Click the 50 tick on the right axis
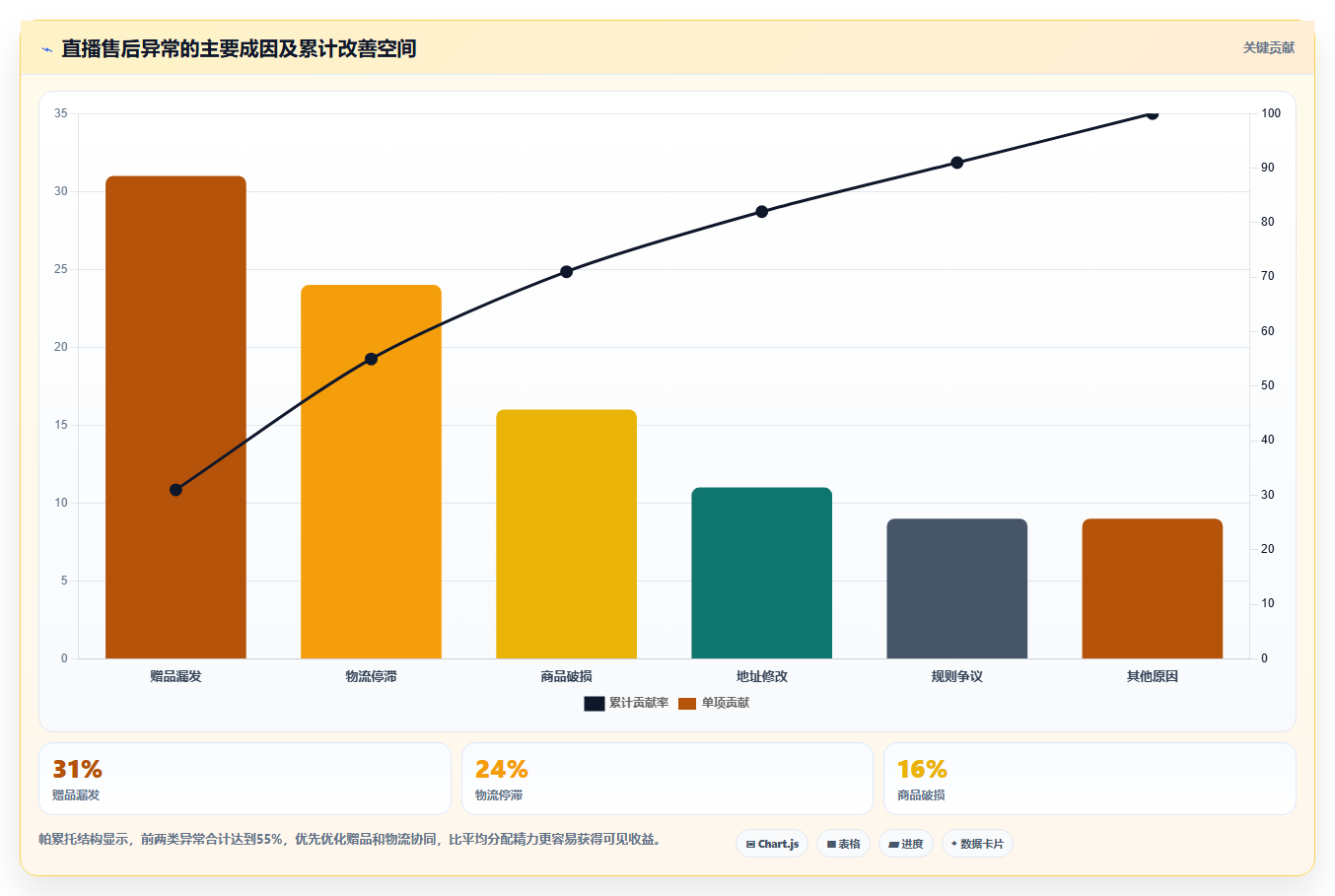The image size is (1335, 896). 1268,385
